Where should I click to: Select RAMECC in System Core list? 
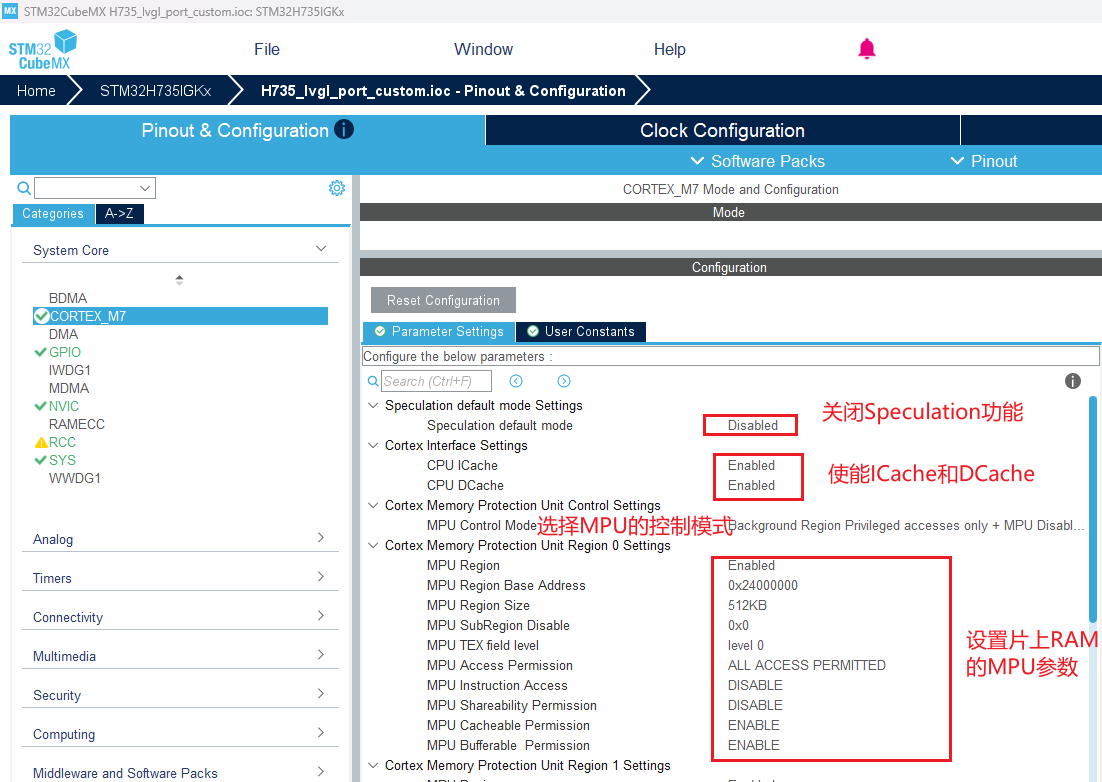(77, 424)
